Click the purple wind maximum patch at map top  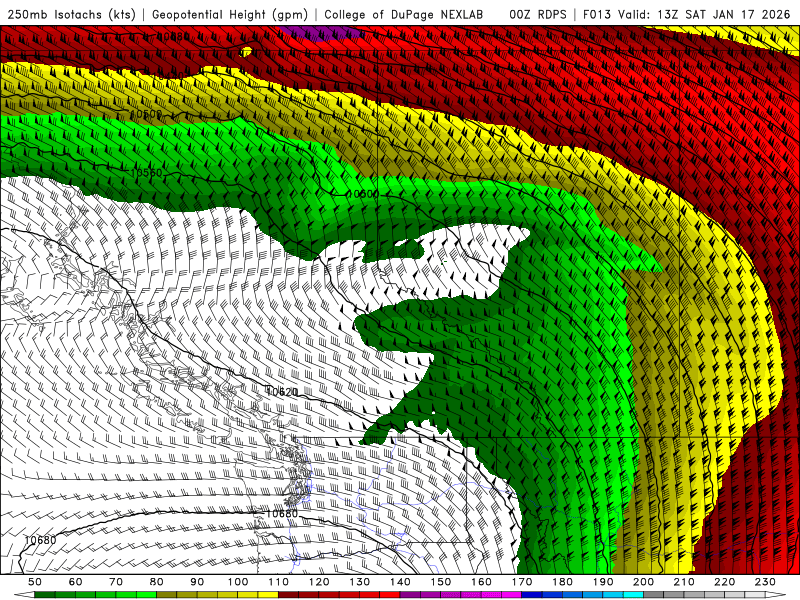[321, 33]
